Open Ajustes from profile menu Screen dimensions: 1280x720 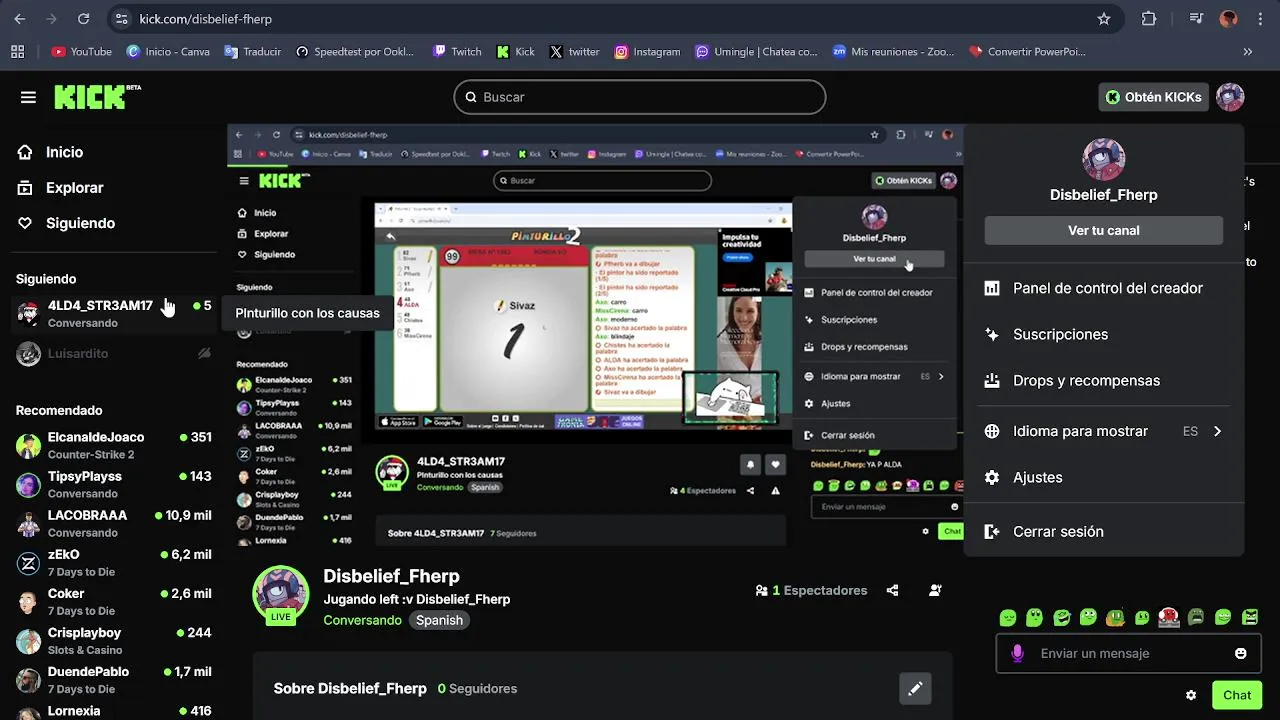click(1103, 477)
